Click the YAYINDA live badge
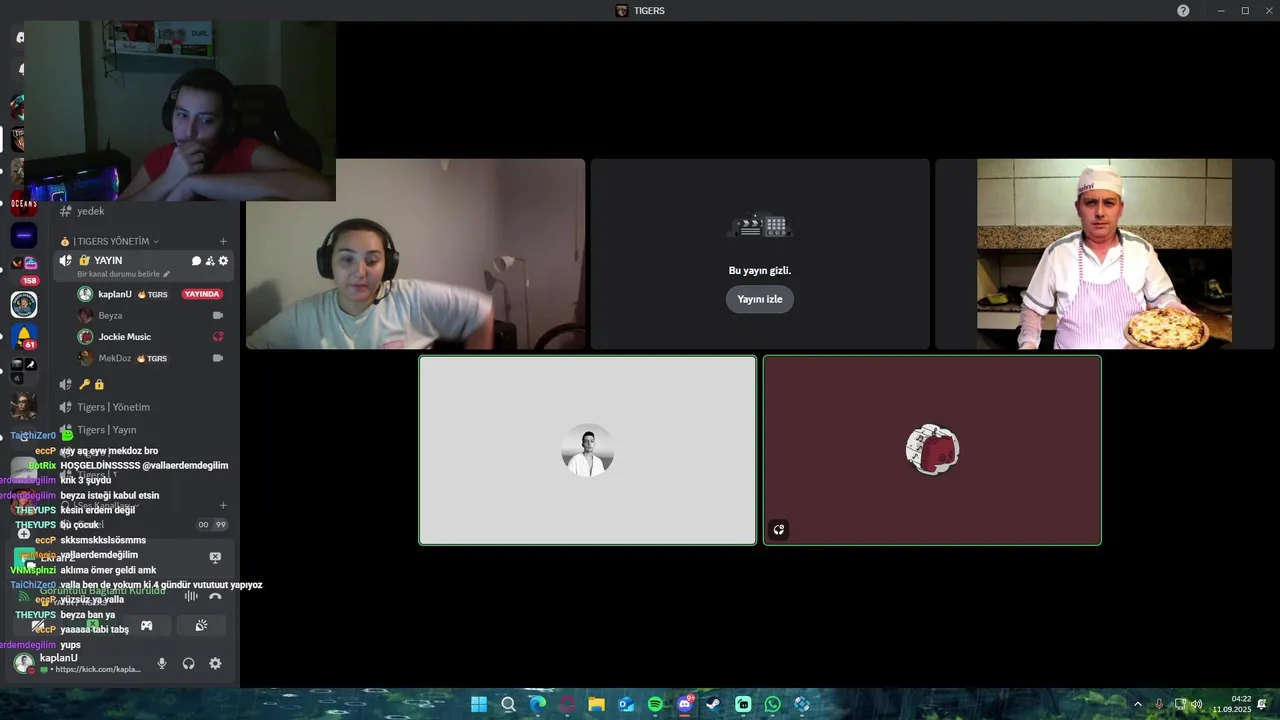The height and width of the screenshot is (720, 1280). pyautogui.click(x=202, y=294)
